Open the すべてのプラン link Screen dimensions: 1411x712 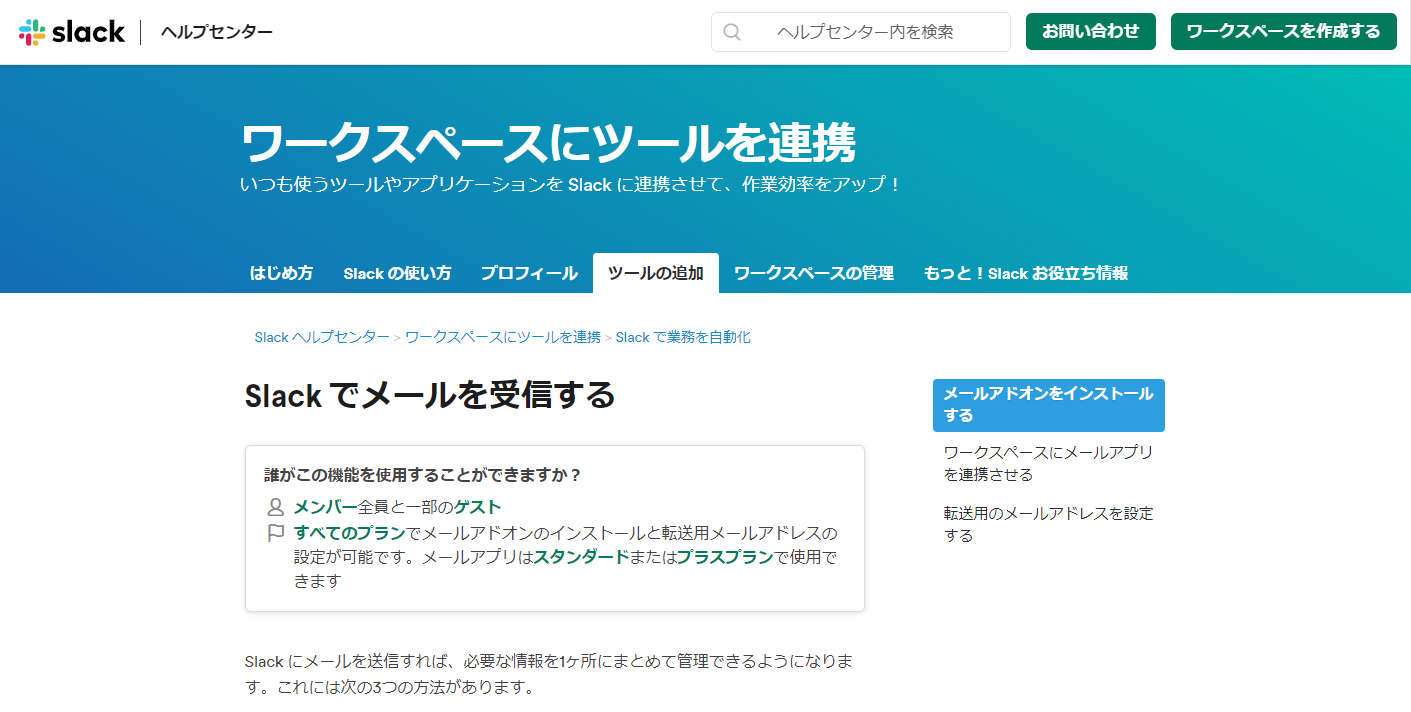(x=350, y=532)
